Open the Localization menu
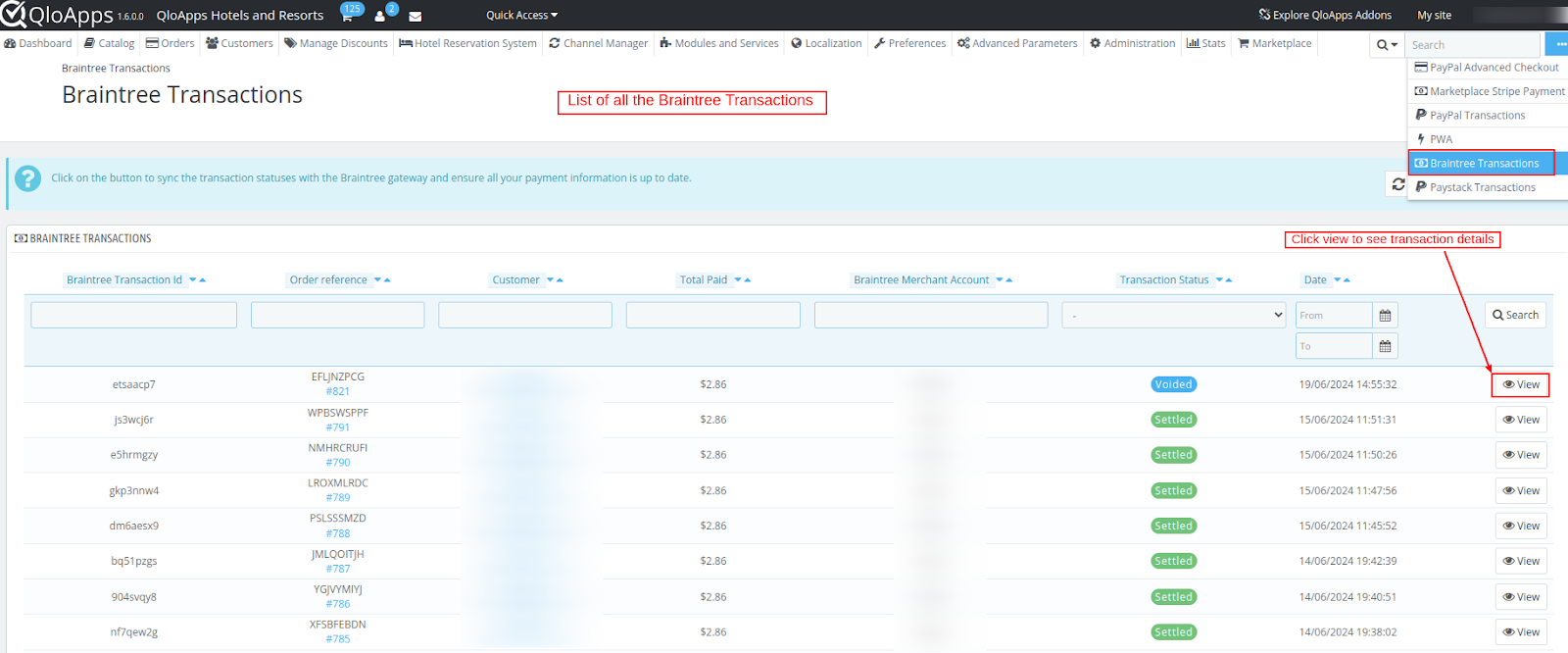Viewport: 1568px width, 653px height. click(826, 43)
